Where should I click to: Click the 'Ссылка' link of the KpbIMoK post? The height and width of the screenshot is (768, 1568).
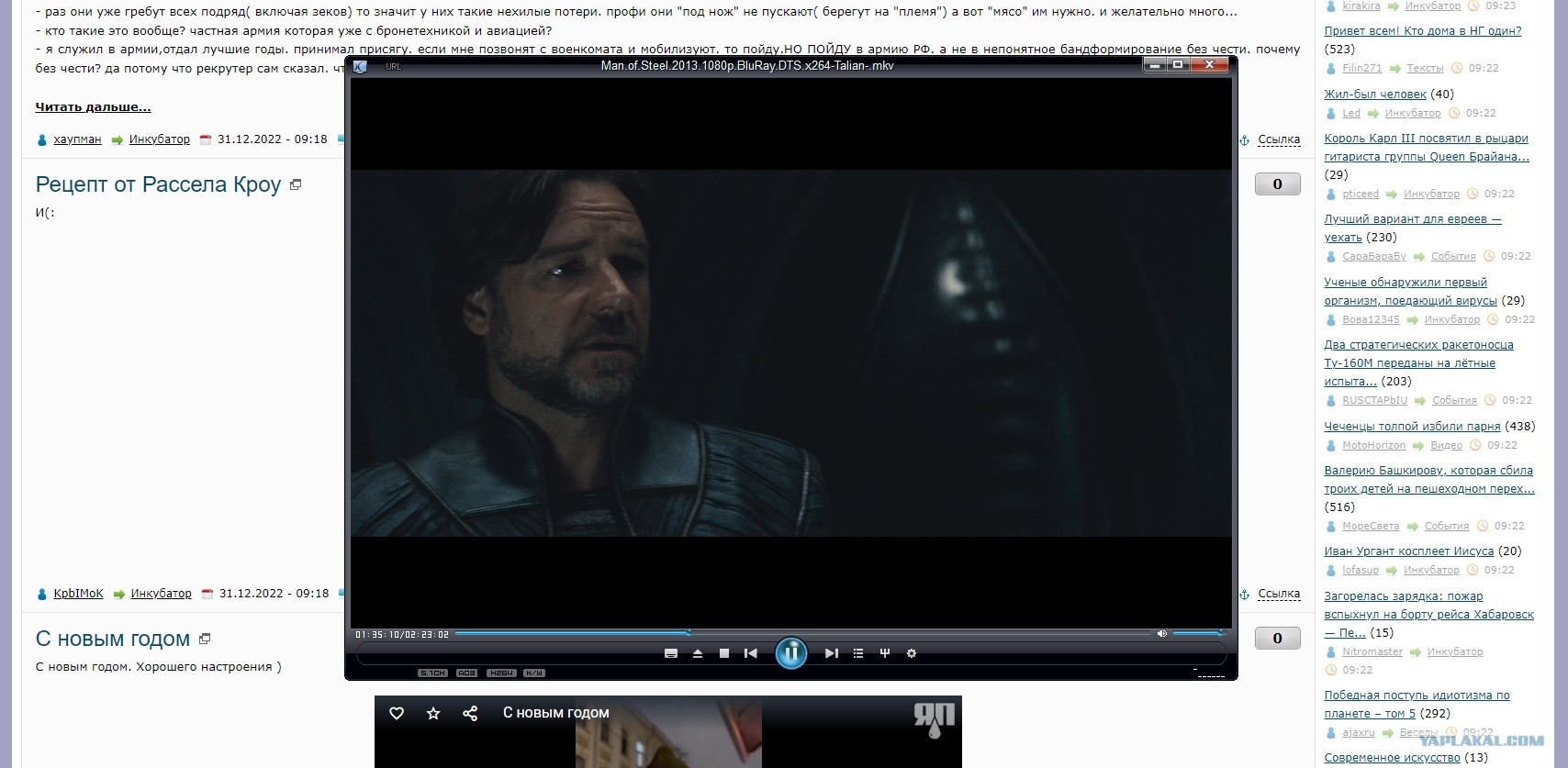point(1279,594)
